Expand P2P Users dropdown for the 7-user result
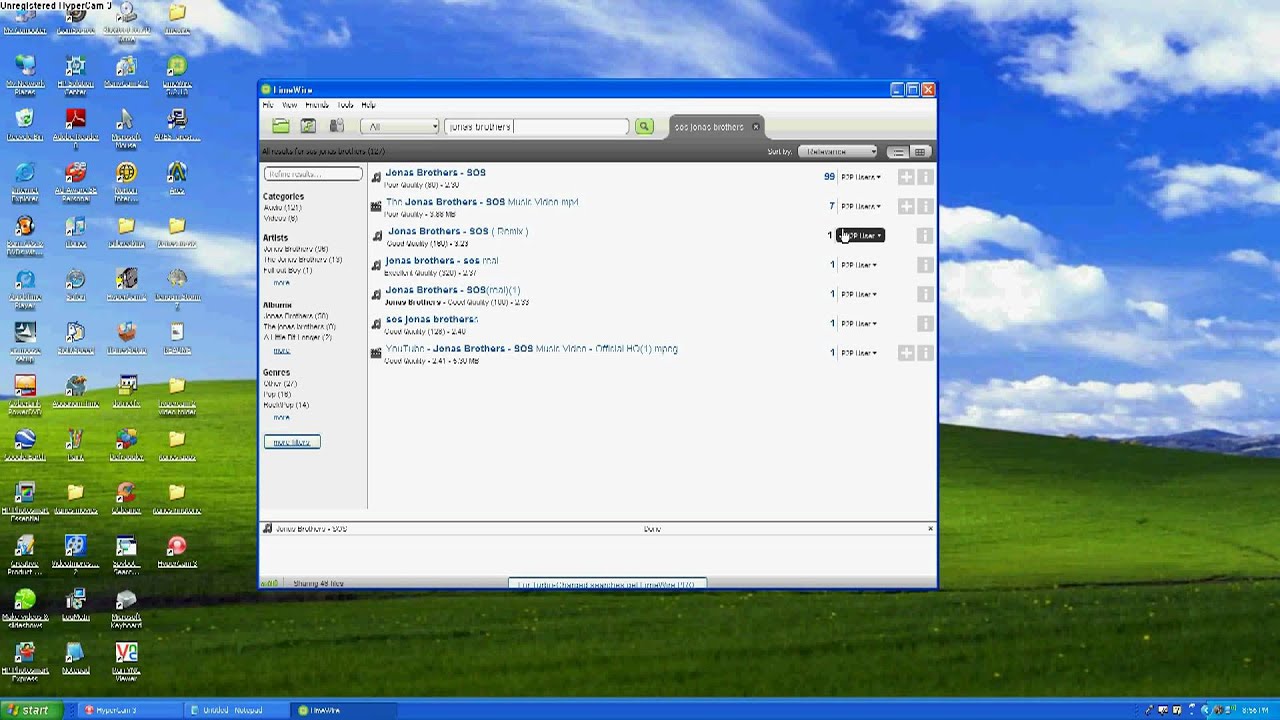Image resolution: width=1280 pixels, height=720 pixels. tap(860, 206)
